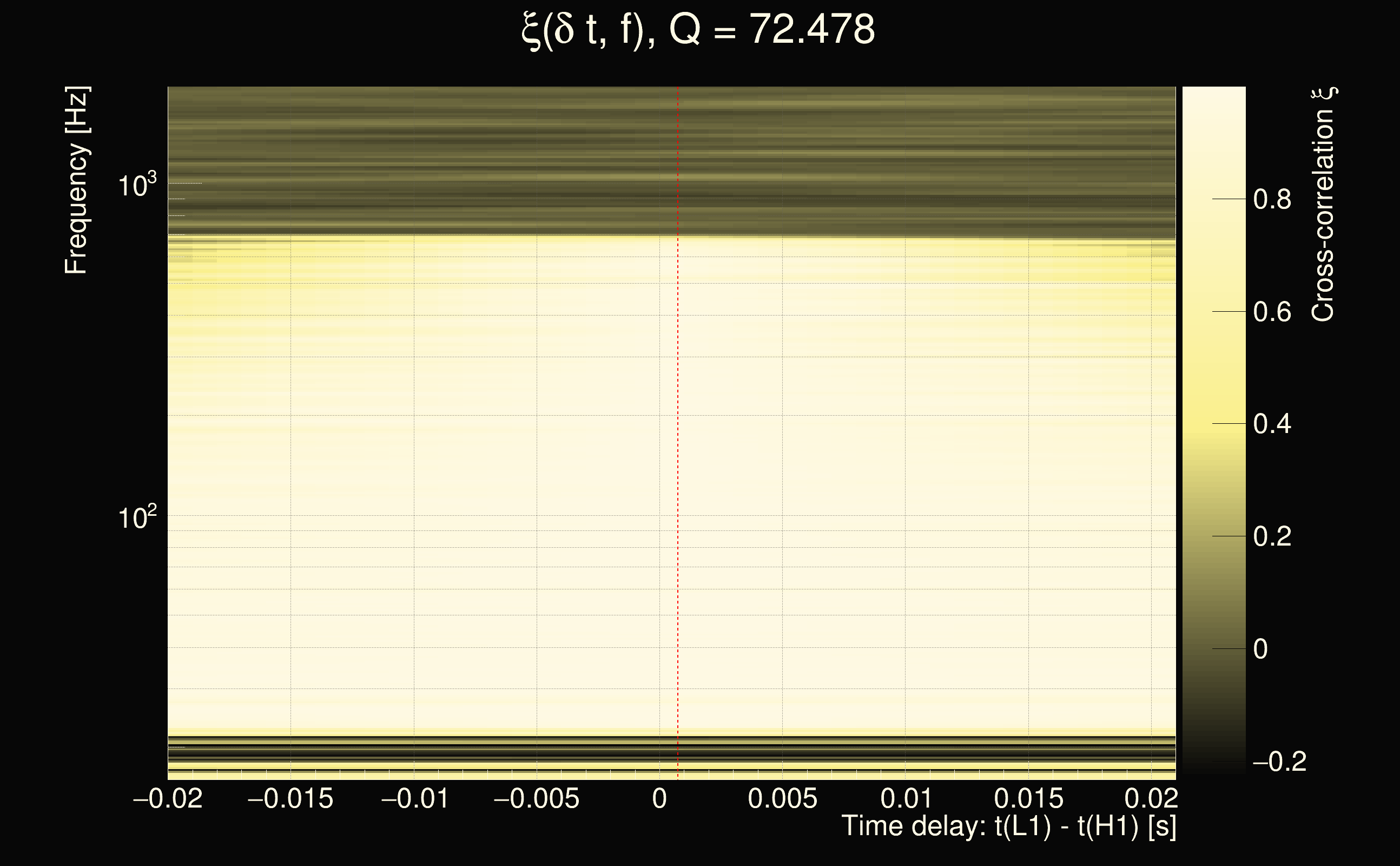Click the 0.2 colorbar tick label

point(1272,537)
